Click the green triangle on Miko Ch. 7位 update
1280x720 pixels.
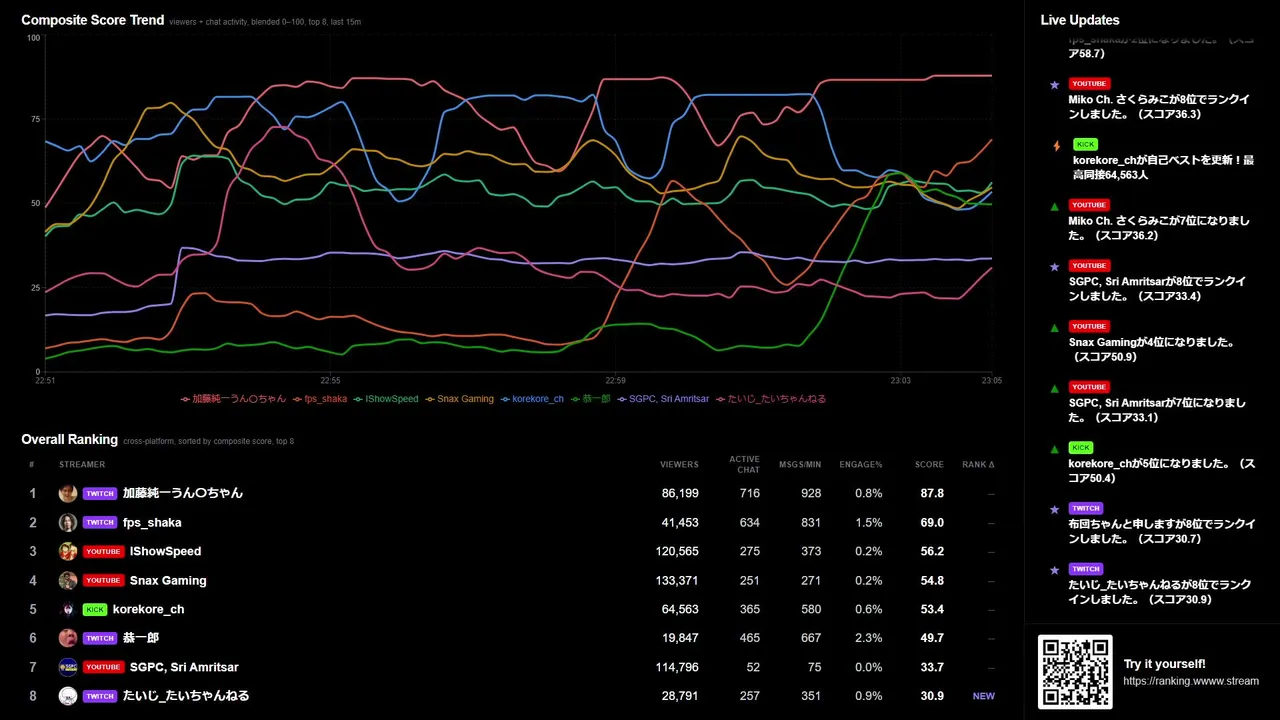[x=1054, y=206]
